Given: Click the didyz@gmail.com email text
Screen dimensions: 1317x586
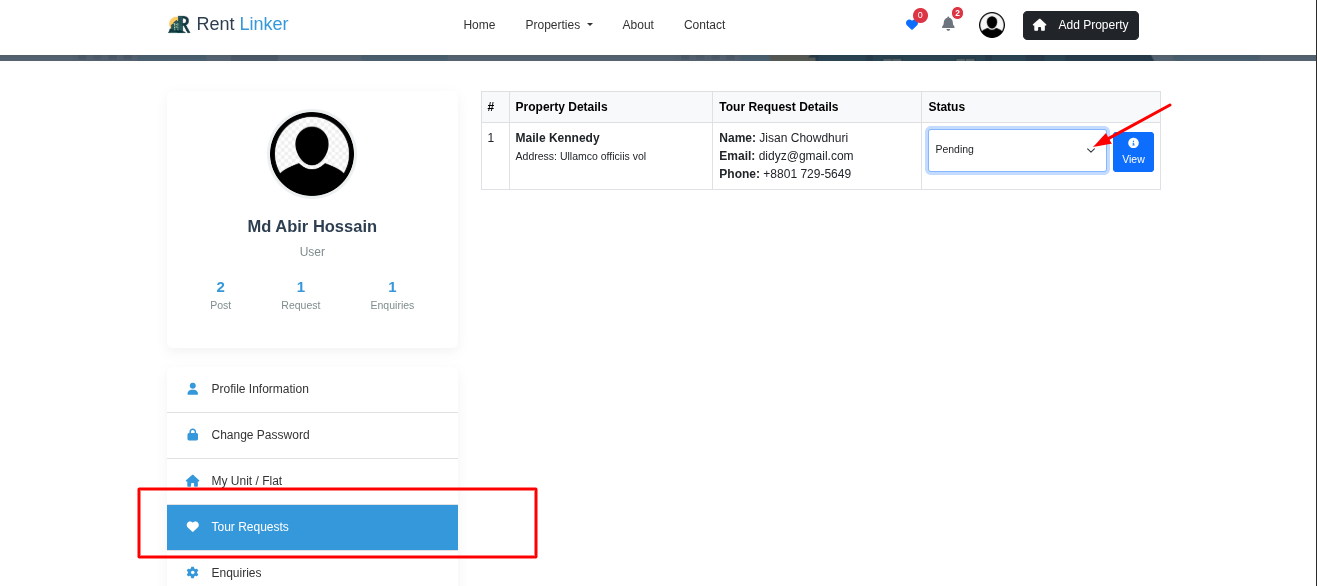Looking at the screenshot, I should (x=805, y=156).
